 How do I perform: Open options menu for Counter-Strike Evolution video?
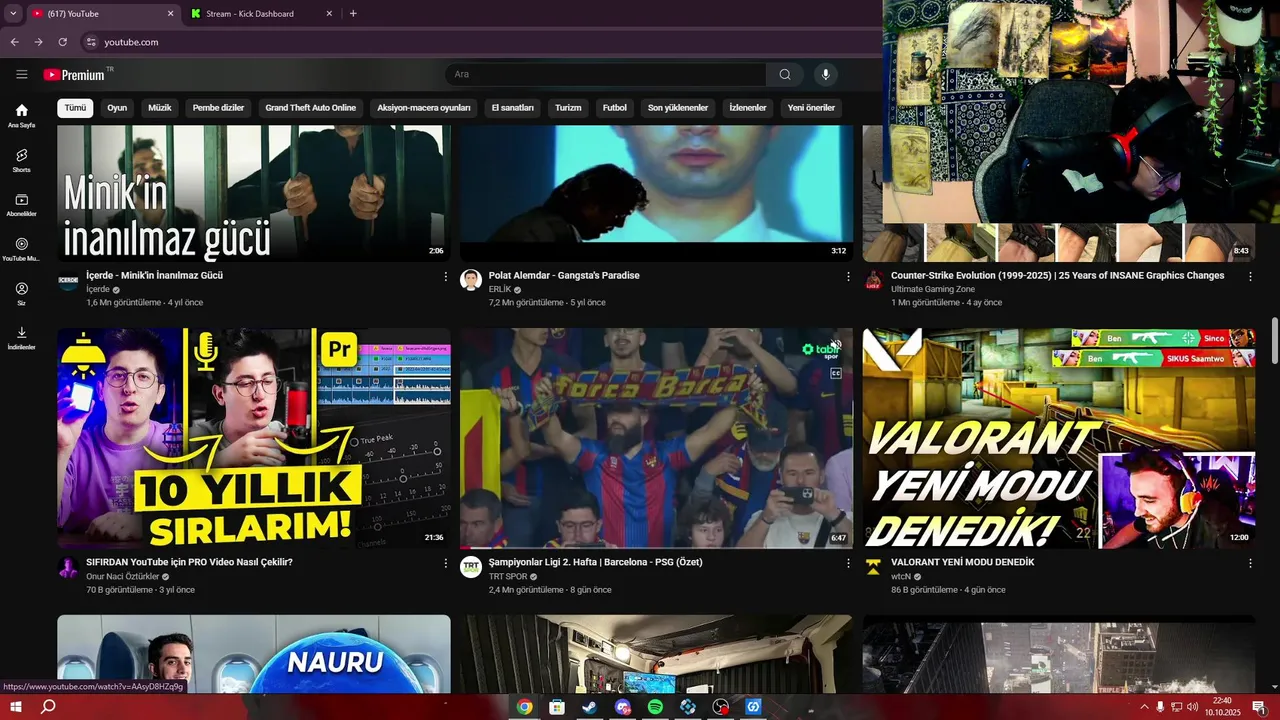(1250, 276)
